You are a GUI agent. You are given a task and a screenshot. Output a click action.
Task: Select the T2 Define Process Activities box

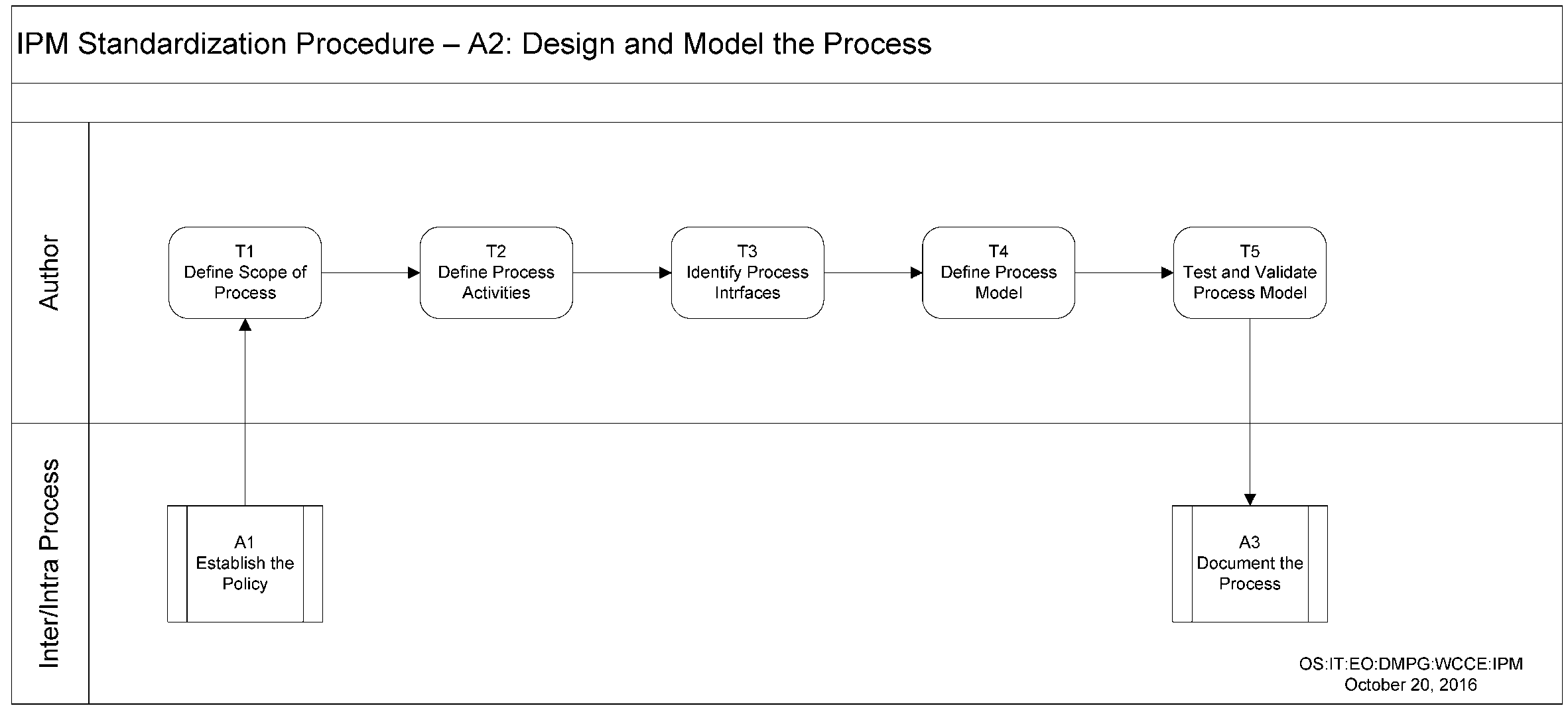(x=495, y=272)
